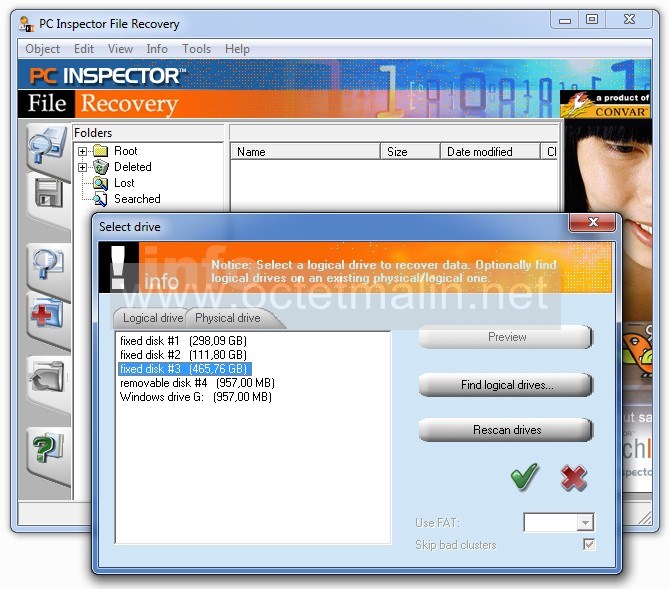Click the Searched folder icon
Viewport: 669px width, 589px height.
[100, 199]
